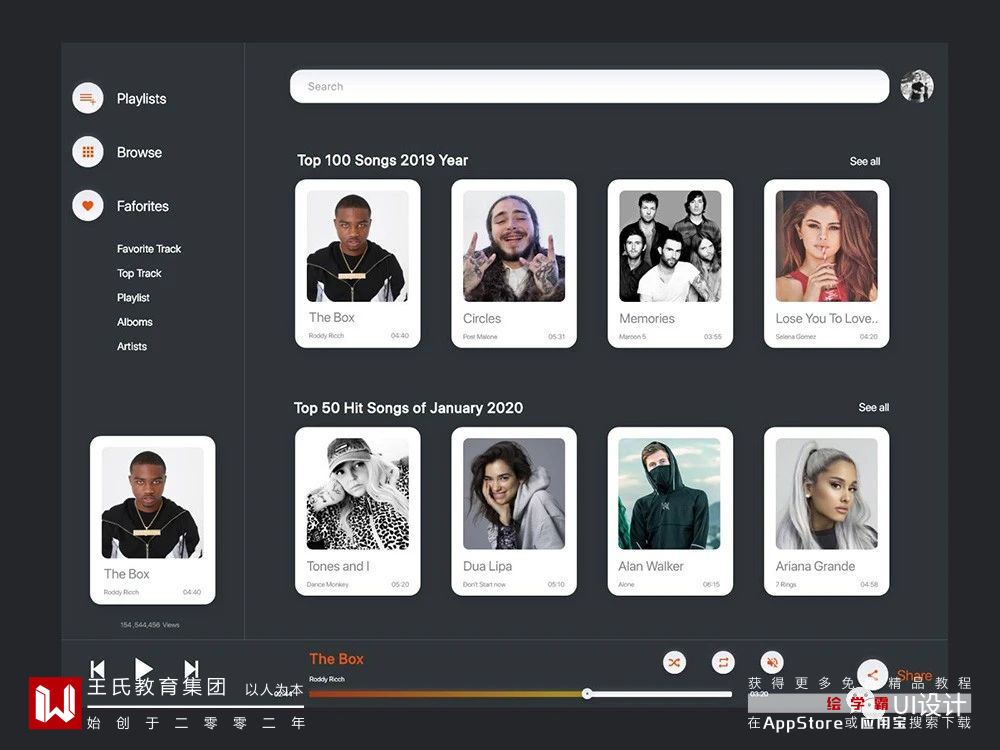
Task: Open Lose You To Love song card
Action: 827,263
